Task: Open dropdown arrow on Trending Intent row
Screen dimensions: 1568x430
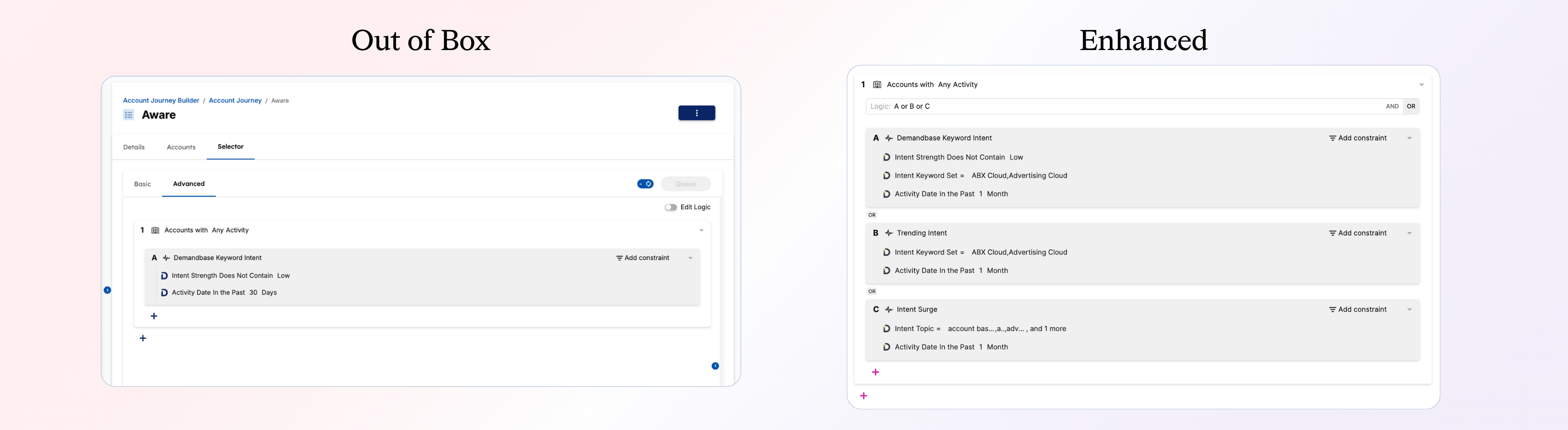Action: 1409,234
